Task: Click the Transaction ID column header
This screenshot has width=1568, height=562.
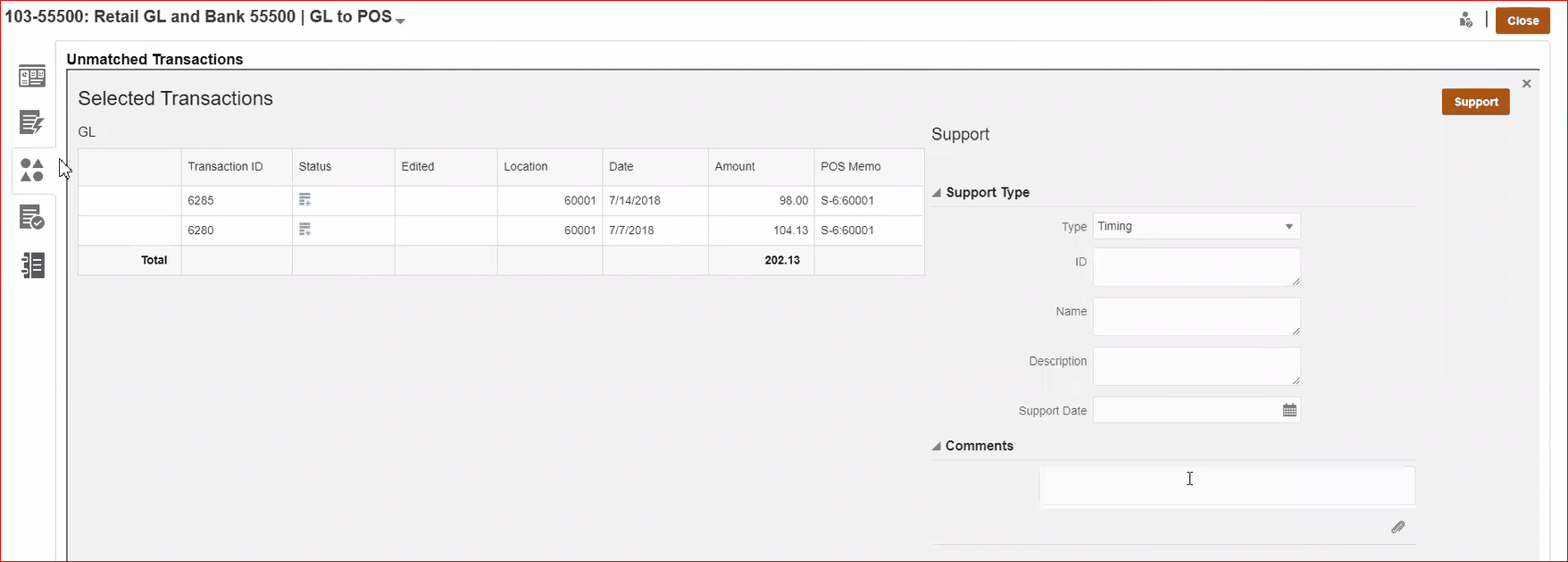Action: (x=237, y=167)
